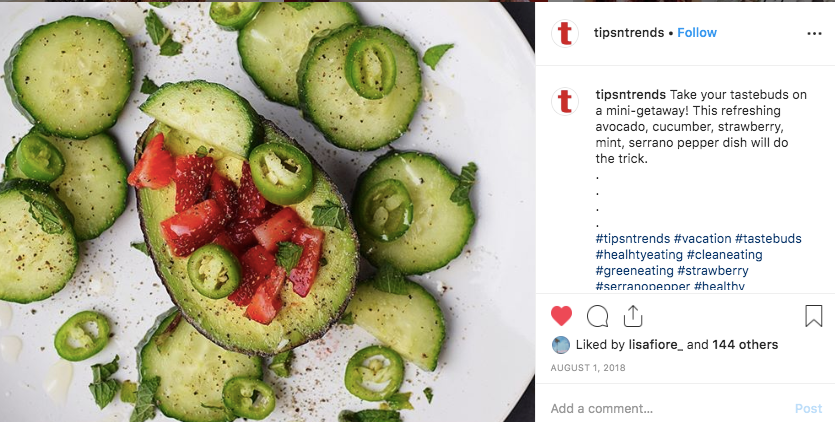Click the liker's small profile picture
Viewport: 835px width, 422px height.
tap(561, 345)
